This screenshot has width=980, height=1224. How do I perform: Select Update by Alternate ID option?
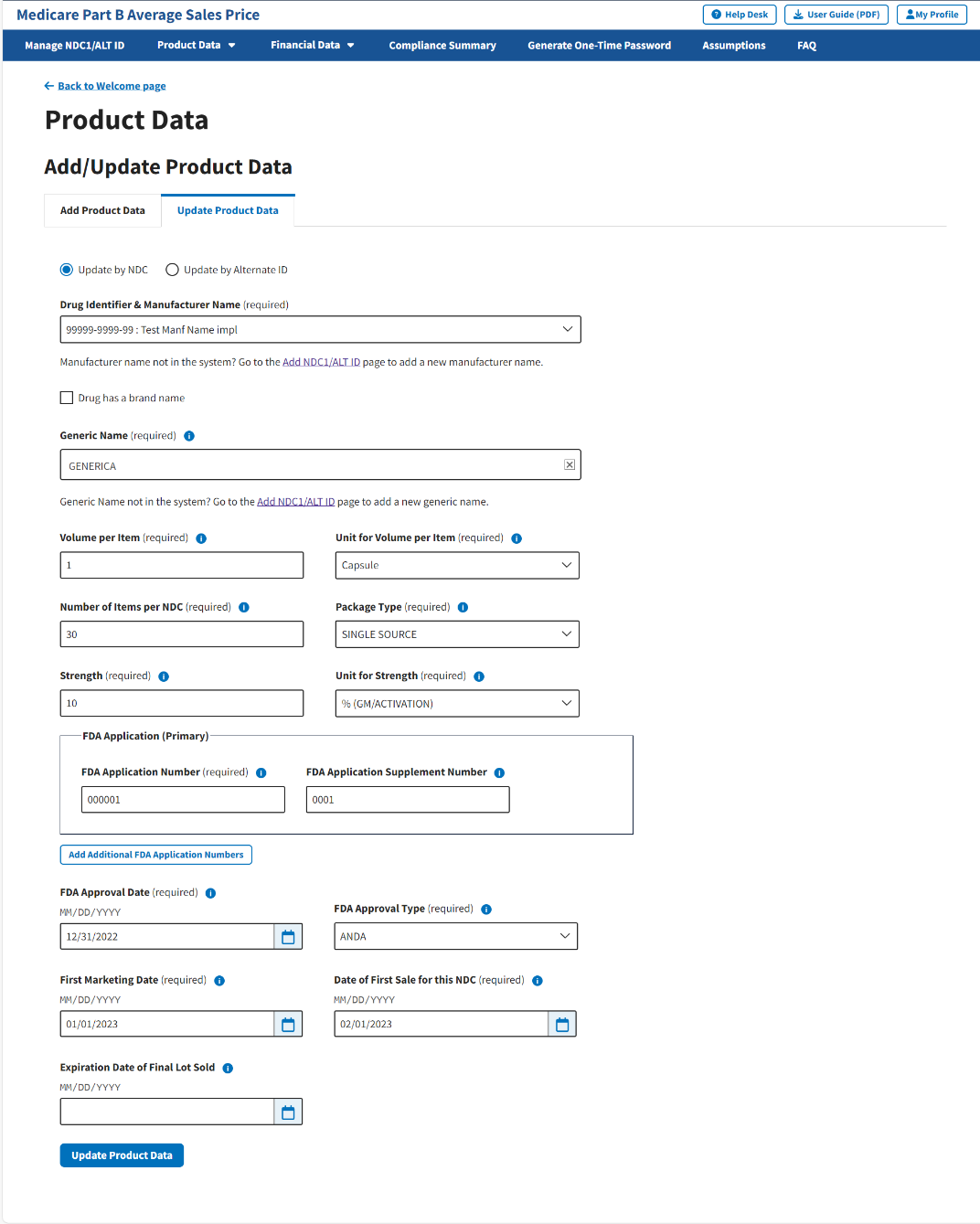(x=172, y=270)
